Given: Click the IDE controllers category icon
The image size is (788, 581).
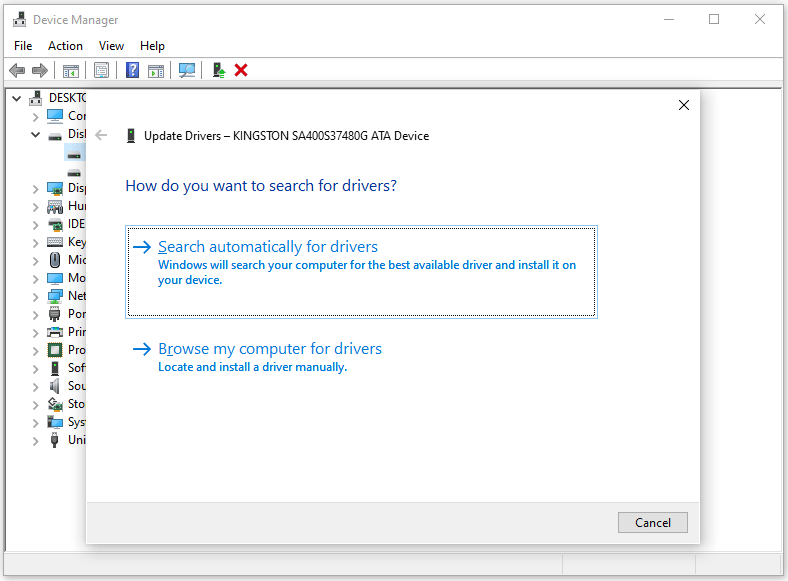Looking at the screenshot, I should [x=55, y=225].
